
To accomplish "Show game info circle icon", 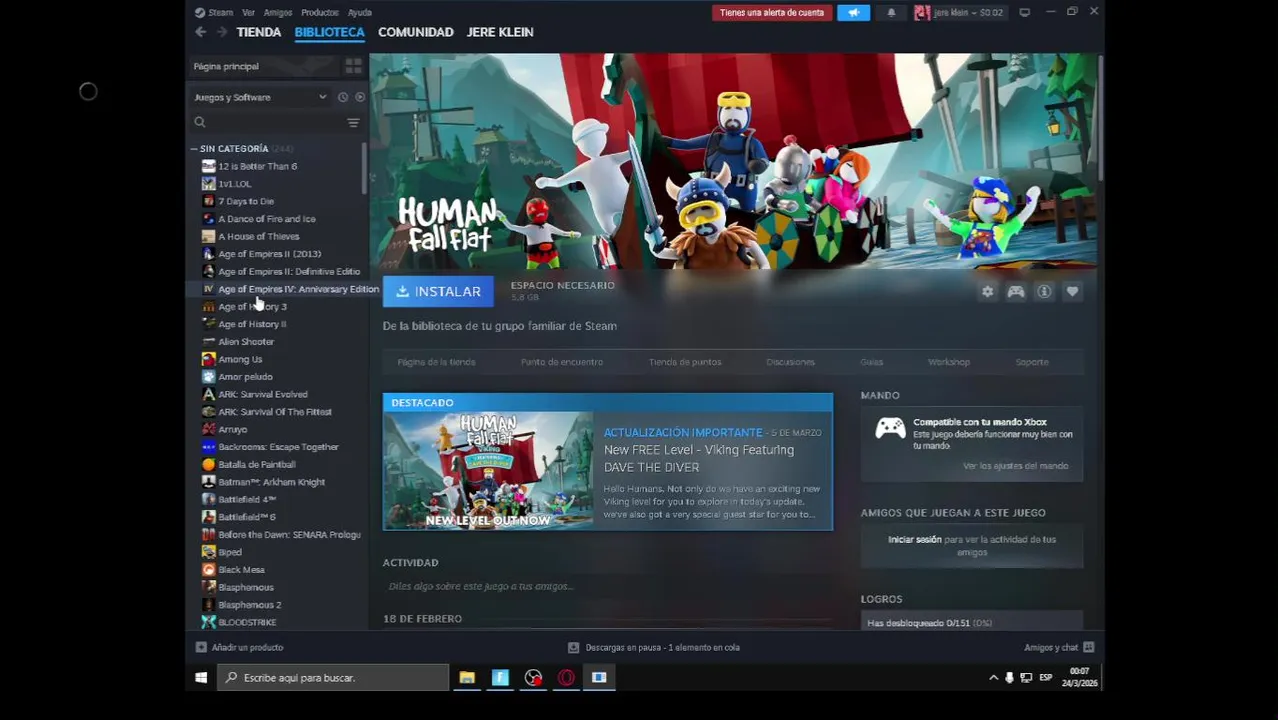I will (1044, 291).
